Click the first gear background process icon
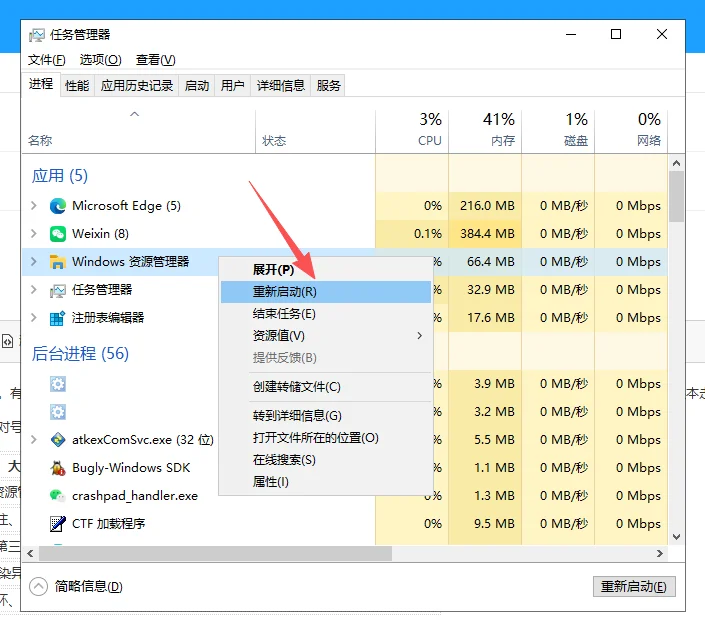Image resolution: width=705 pixels, height=623 pixels. coord(58,384)
